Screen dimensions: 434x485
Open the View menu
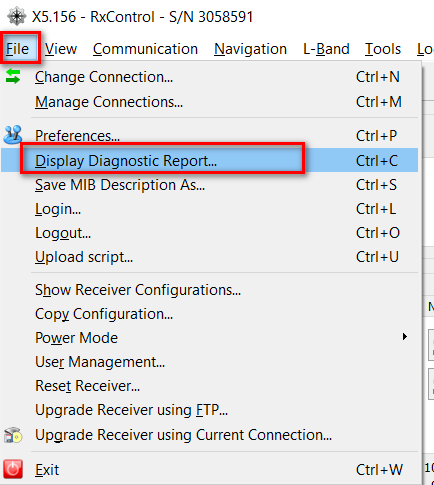(61, 49)
